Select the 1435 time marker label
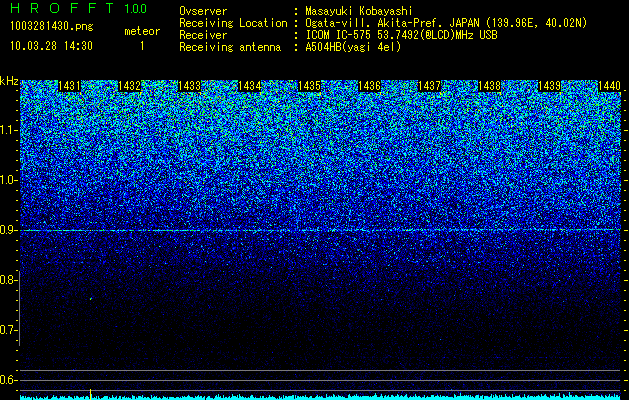Screen dimensions: 629x400 (x=309, y=86)
